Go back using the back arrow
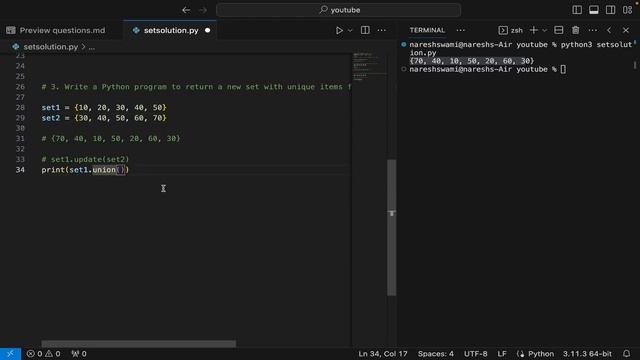The image size is (640, 360). [x=186, y=10]
